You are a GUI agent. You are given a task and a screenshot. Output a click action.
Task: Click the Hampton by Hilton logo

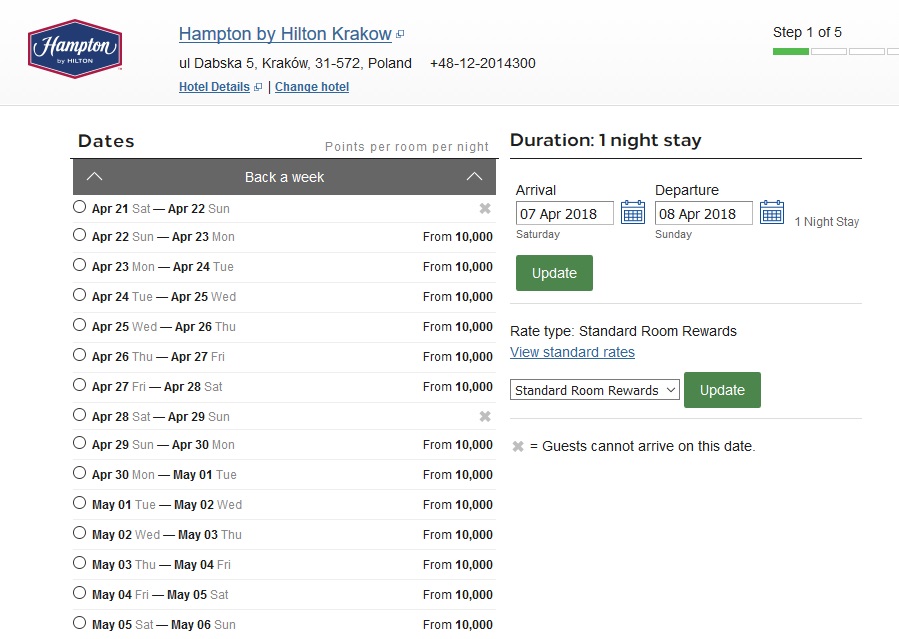[x=75, y=47]
